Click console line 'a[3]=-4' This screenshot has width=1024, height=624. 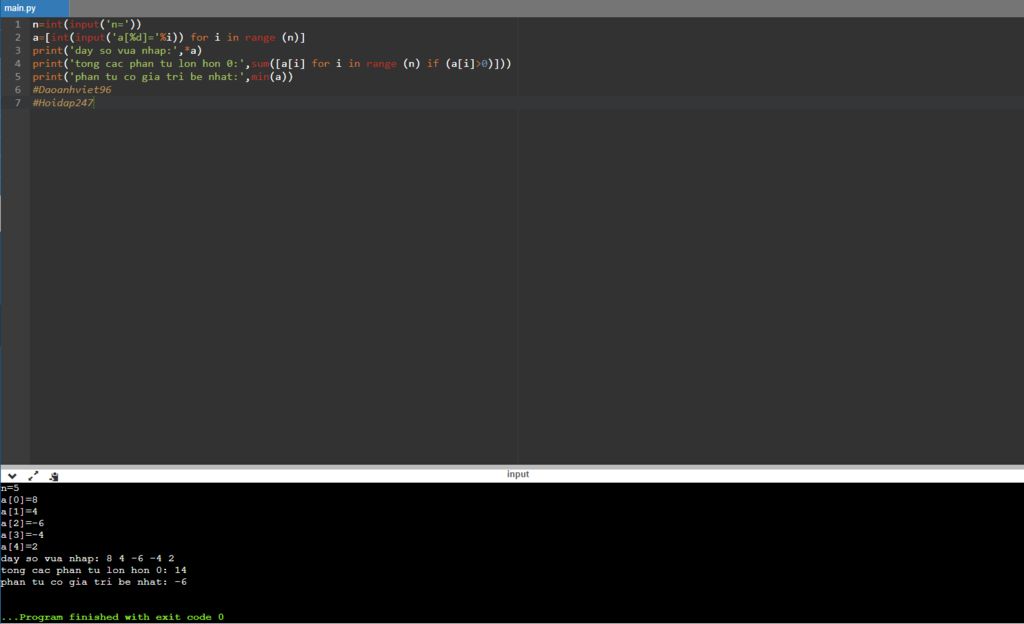tap(22, 535)
